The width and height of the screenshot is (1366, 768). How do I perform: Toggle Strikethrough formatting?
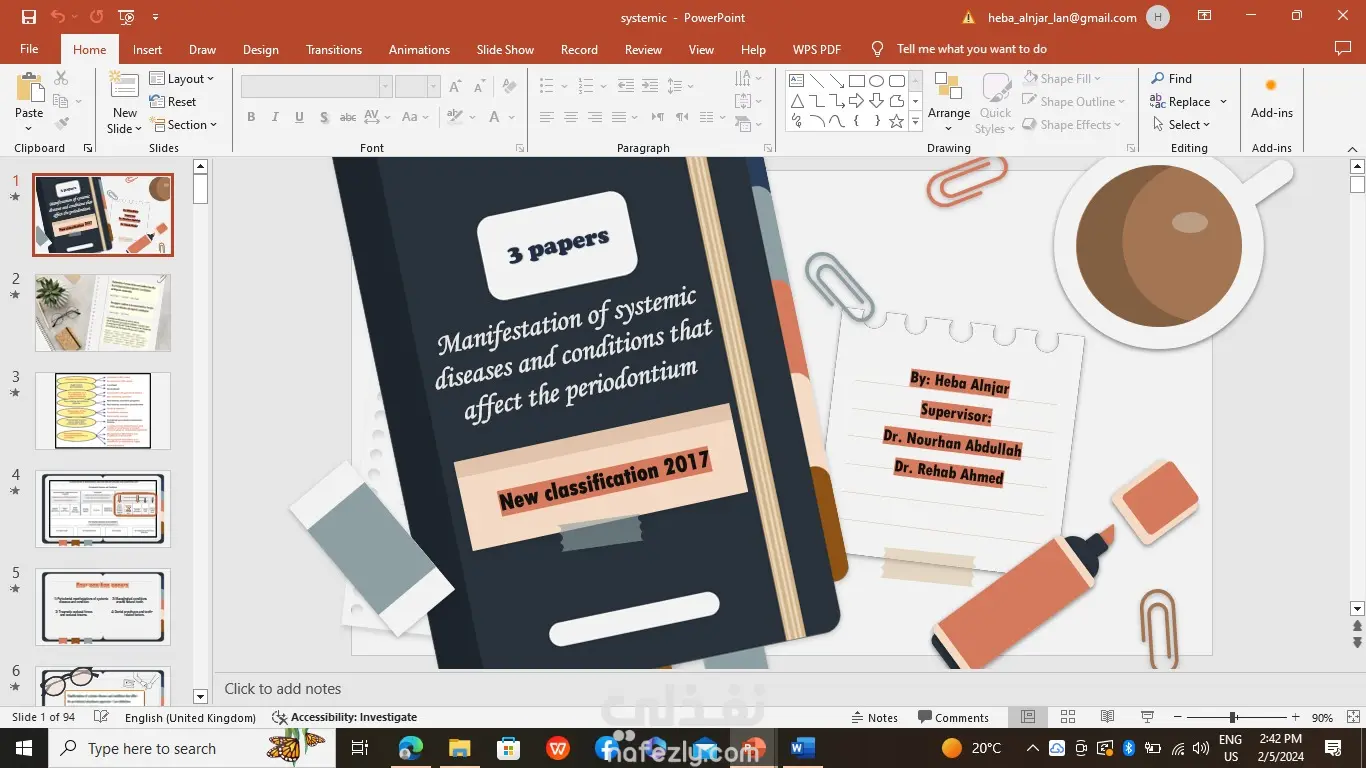click(x=348, y=117)
